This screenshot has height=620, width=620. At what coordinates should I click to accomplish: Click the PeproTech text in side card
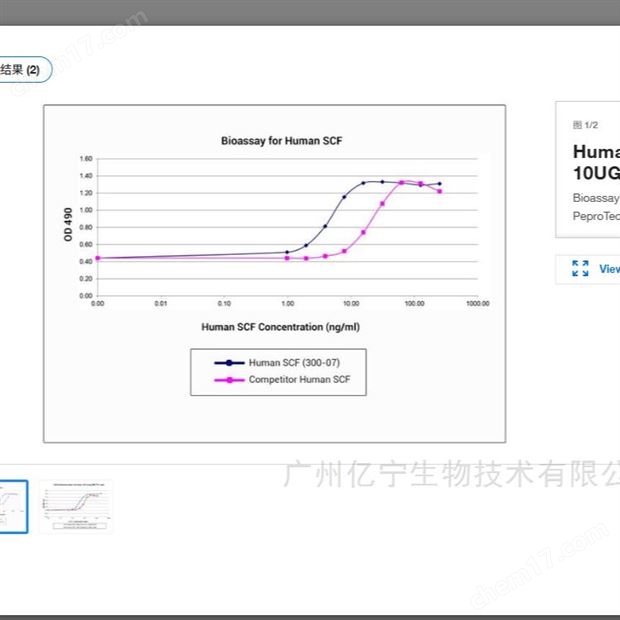596,215
